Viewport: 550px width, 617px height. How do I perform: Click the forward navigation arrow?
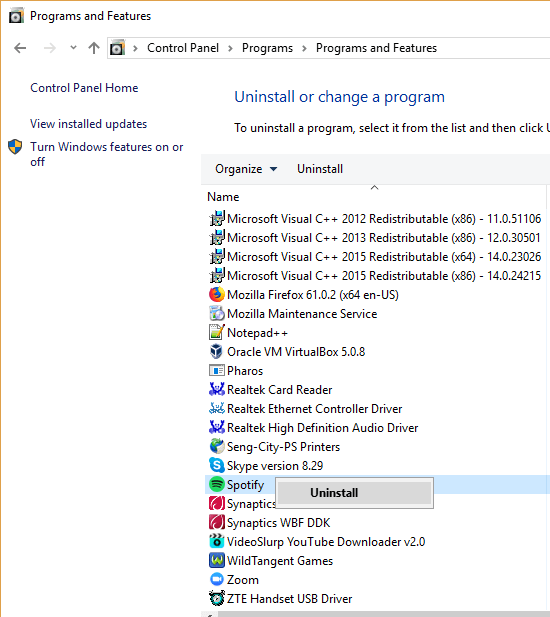pos(50,48)
